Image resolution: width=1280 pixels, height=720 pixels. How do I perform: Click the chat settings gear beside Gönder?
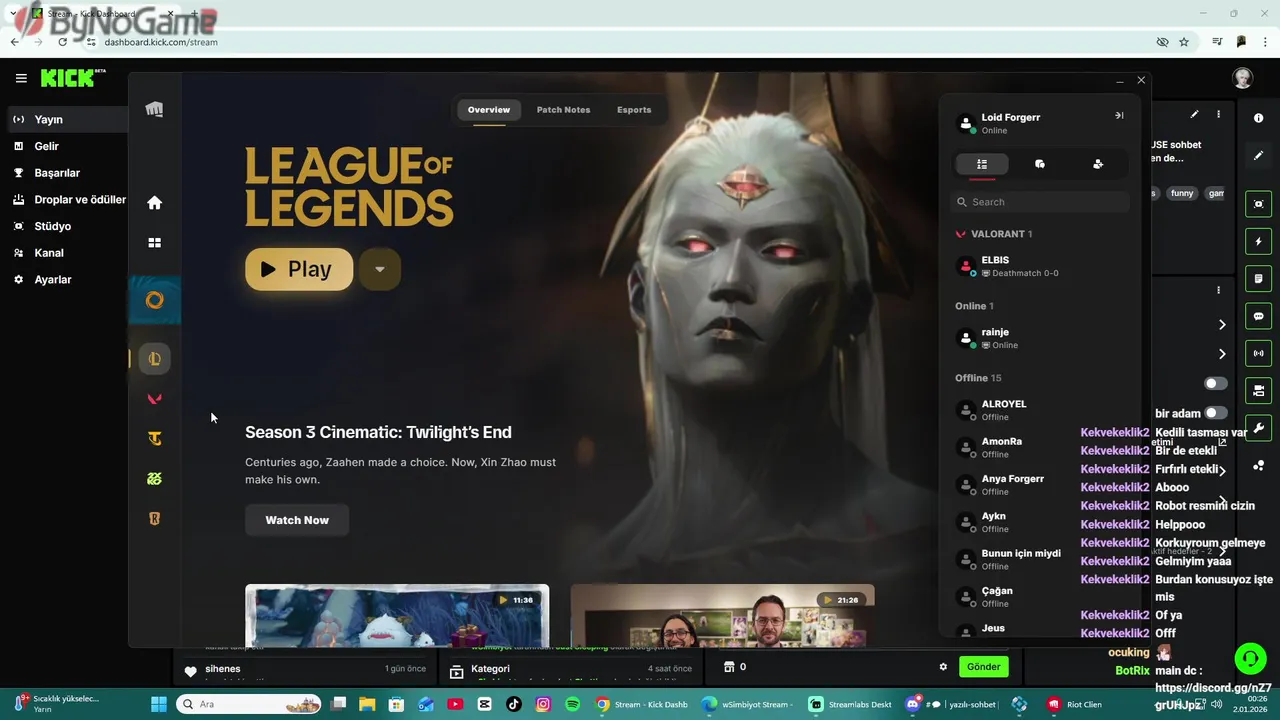coord(943,667)
